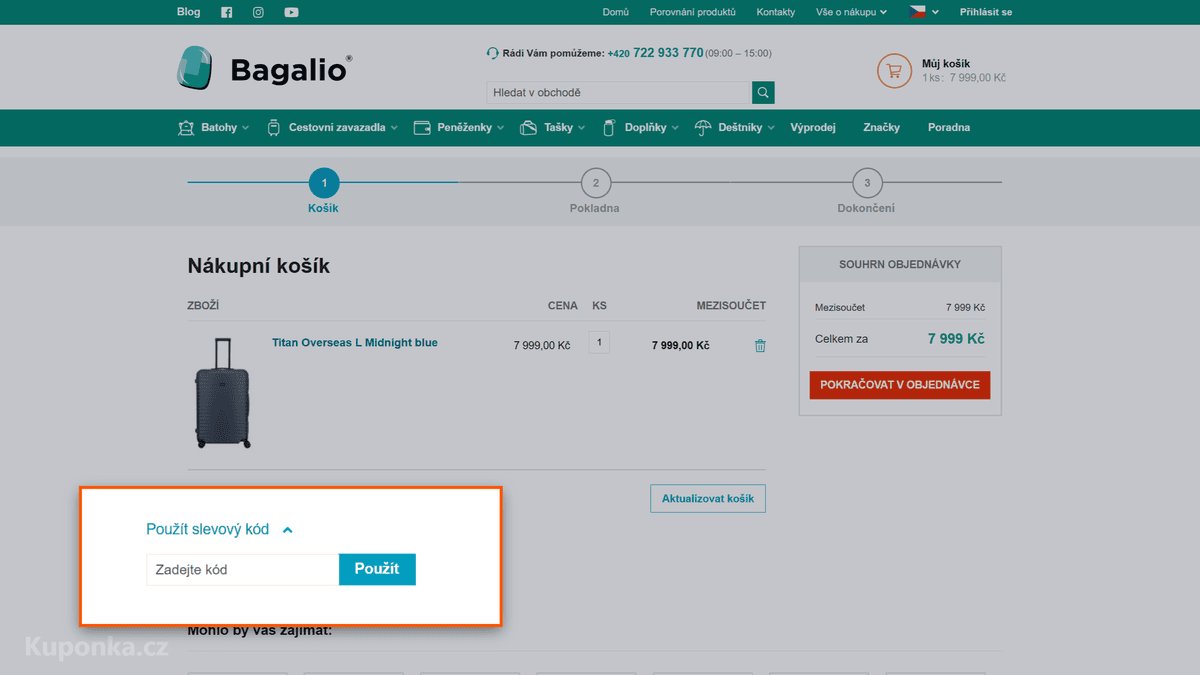1200x675 pixels.
Task: Open the Kontakty link
Action: [x=776, y=12]
